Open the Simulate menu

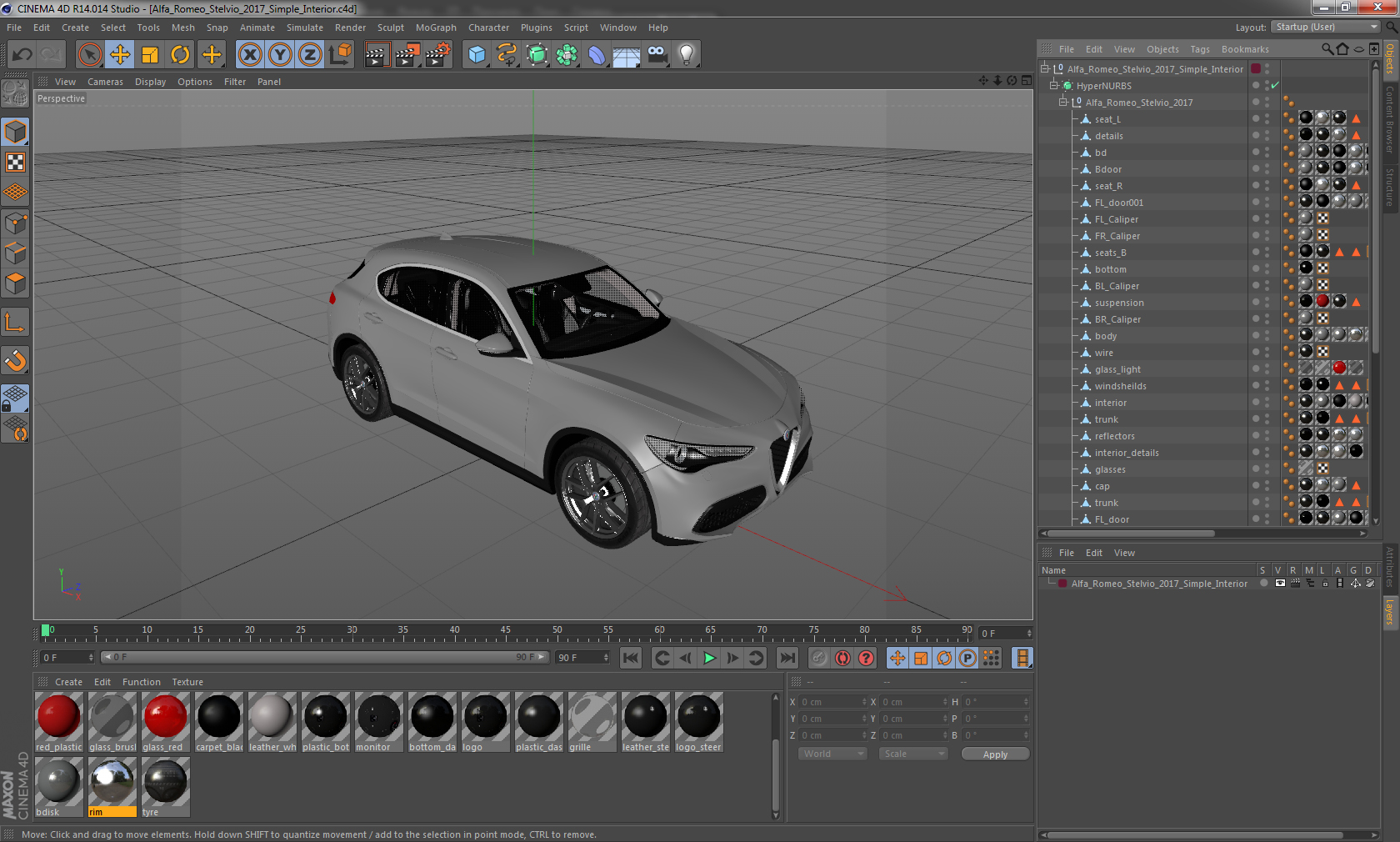pos(305,28)
